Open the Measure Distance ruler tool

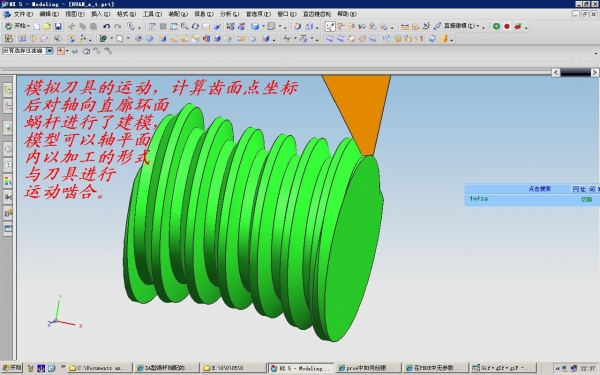point(404,26)
